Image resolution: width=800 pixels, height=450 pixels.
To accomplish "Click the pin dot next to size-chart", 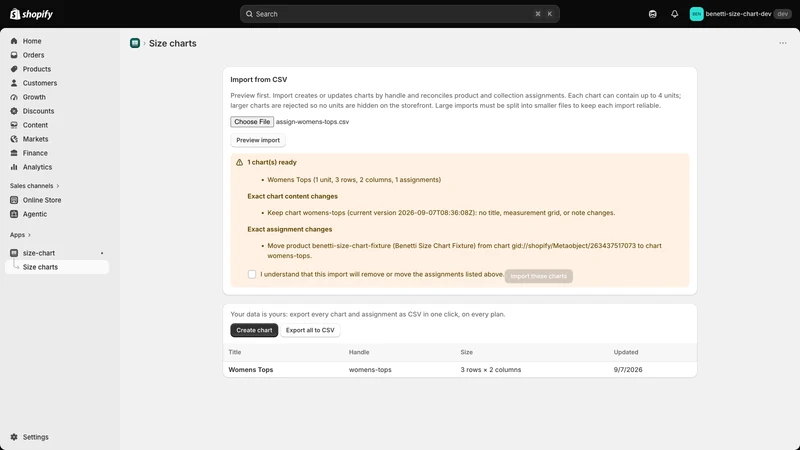I will pyautogui.click(x=102, y=253).
